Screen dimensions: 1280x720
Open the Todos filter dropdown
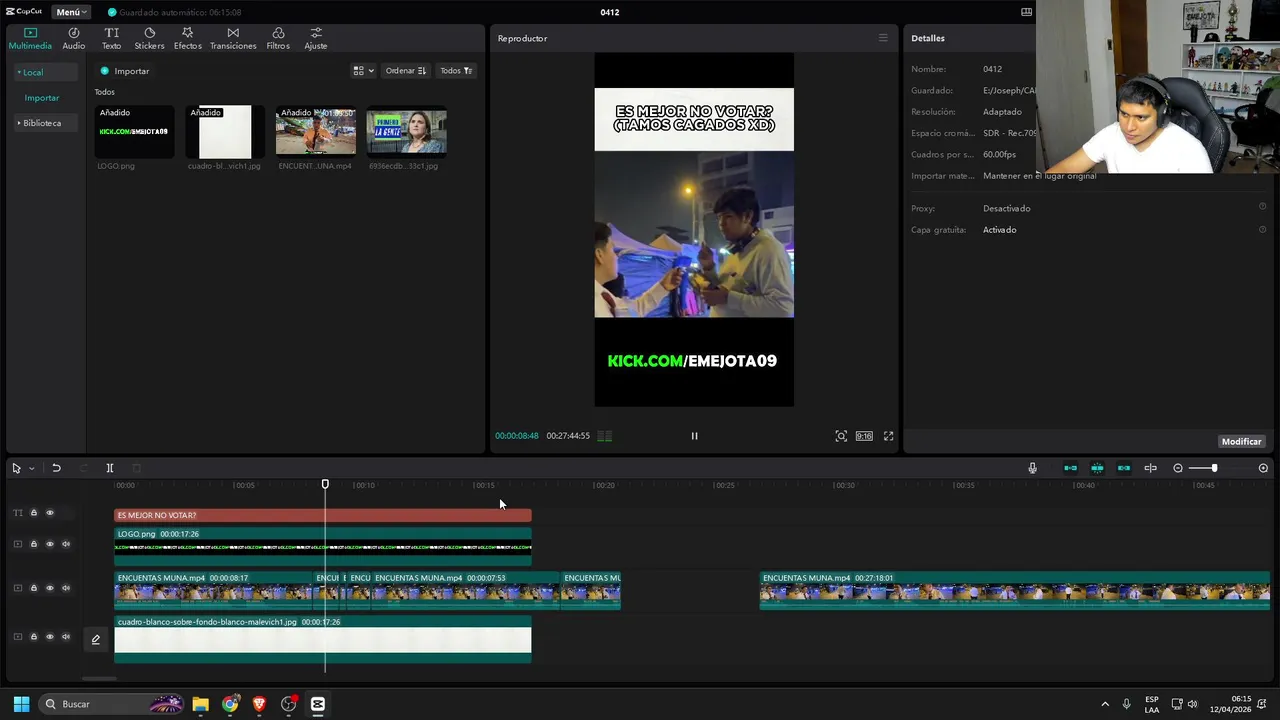pyautogui.click(x=456, y=71)
